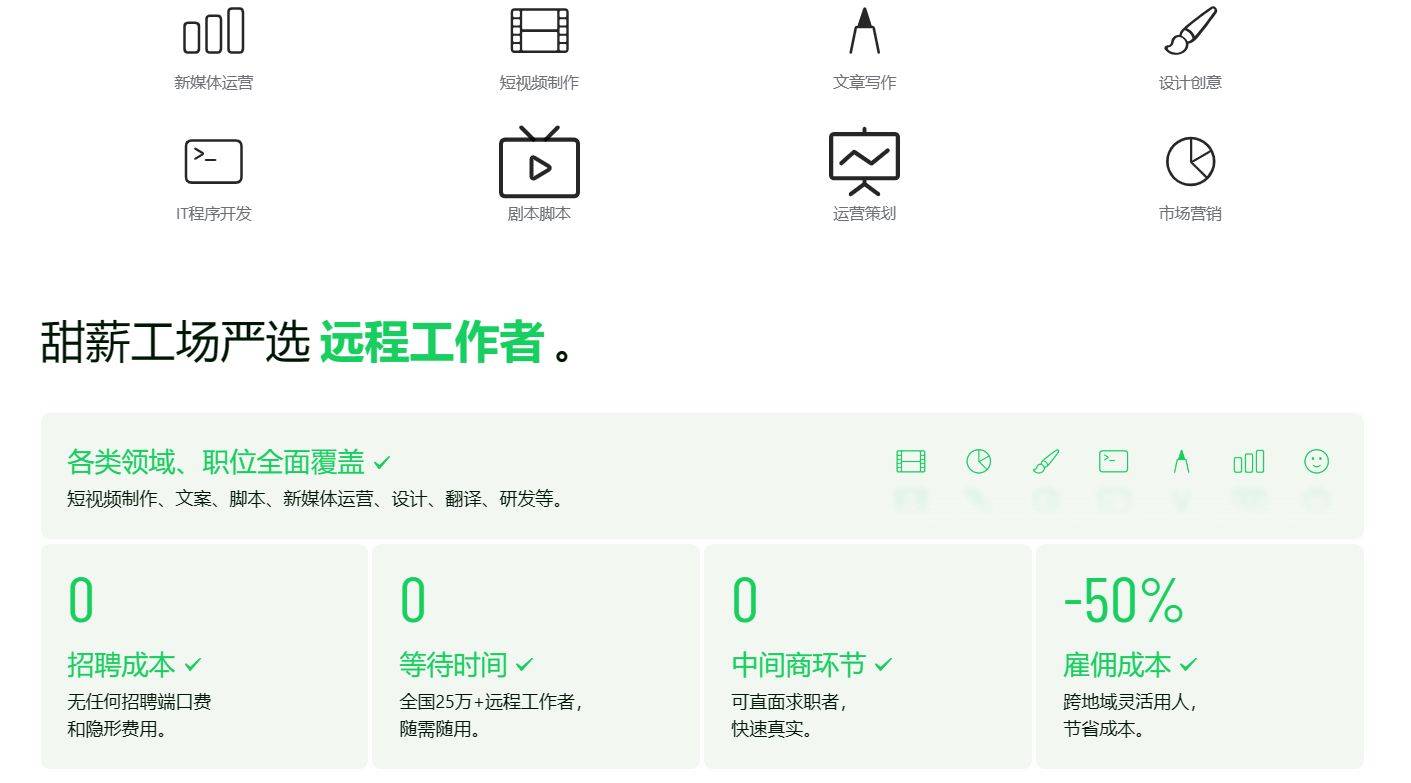
Task: Click checkmark beside 招聘成本
Action: [193, 664]
